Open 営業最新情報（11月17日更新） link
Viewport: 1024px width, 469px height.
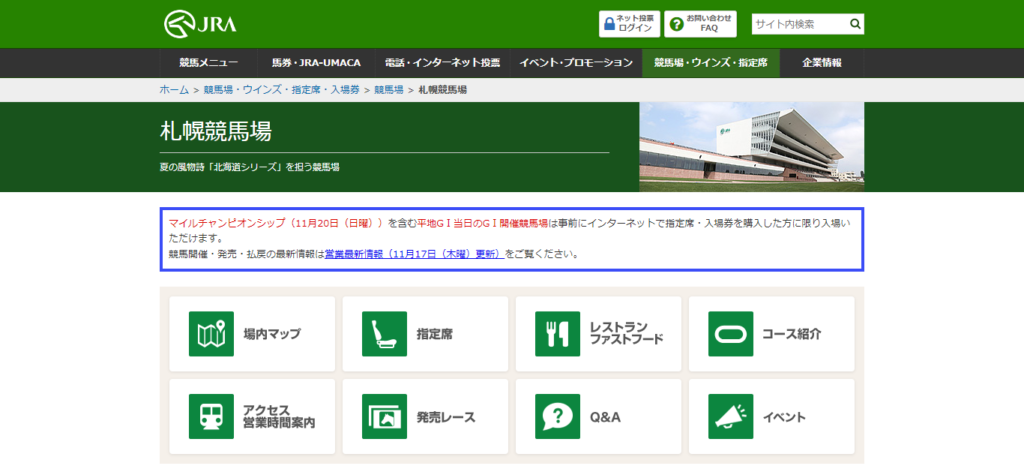pyautogui.click(x=413, y=253)
